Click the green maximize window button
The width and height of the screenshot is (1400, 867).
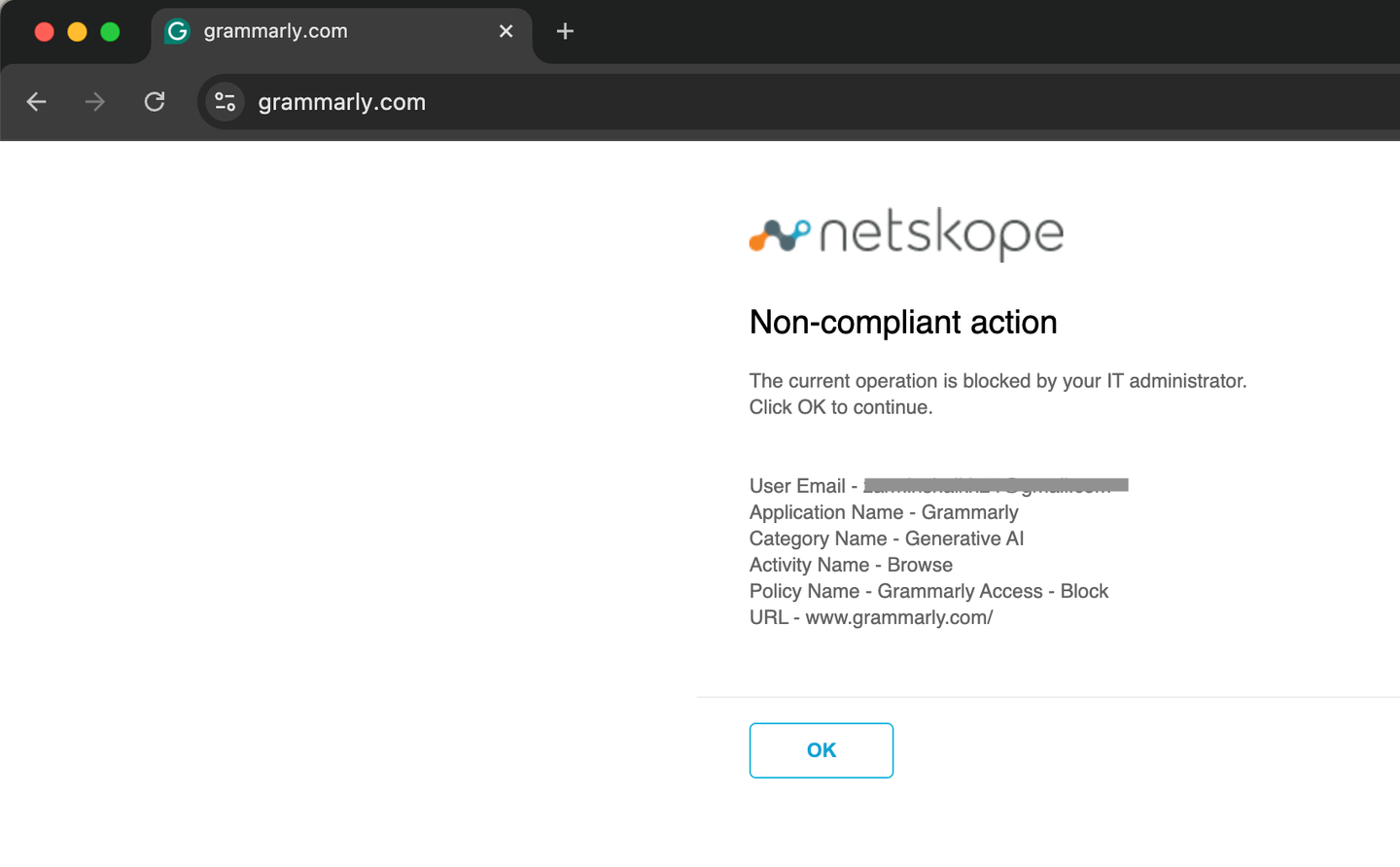click(110, 32)
